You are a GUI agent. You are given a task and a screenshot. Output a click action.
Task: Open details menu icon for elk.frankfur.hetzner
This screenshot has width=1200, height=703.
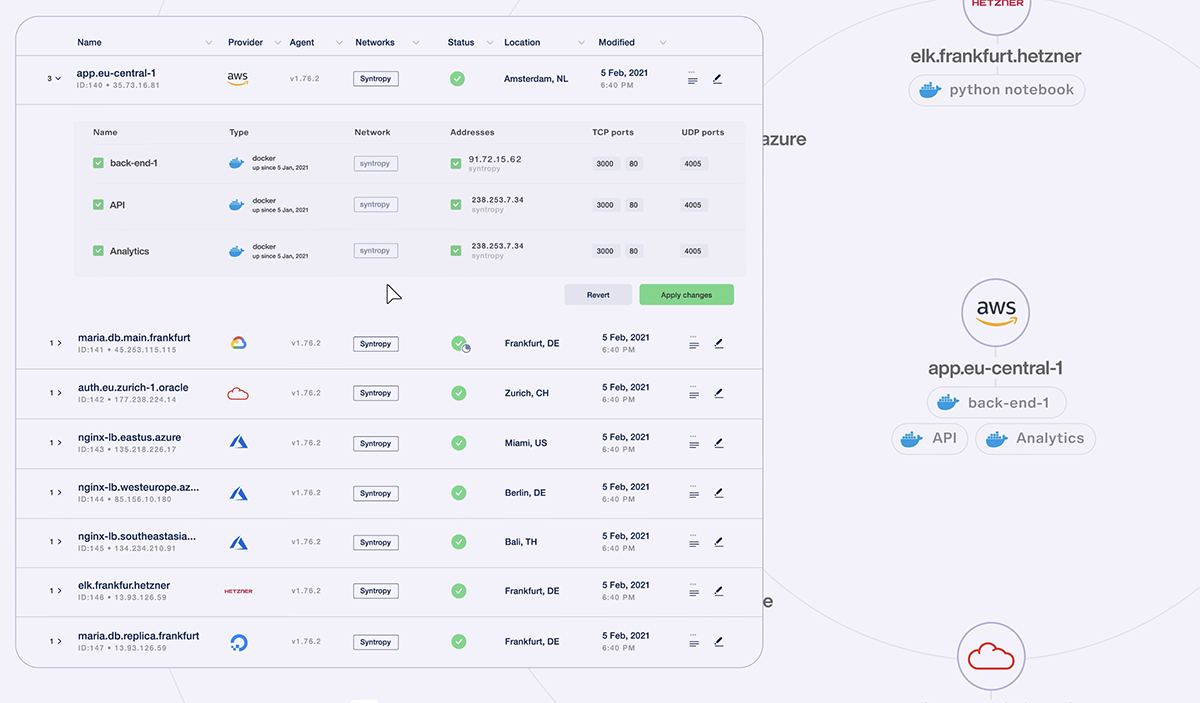click(694, 591)
